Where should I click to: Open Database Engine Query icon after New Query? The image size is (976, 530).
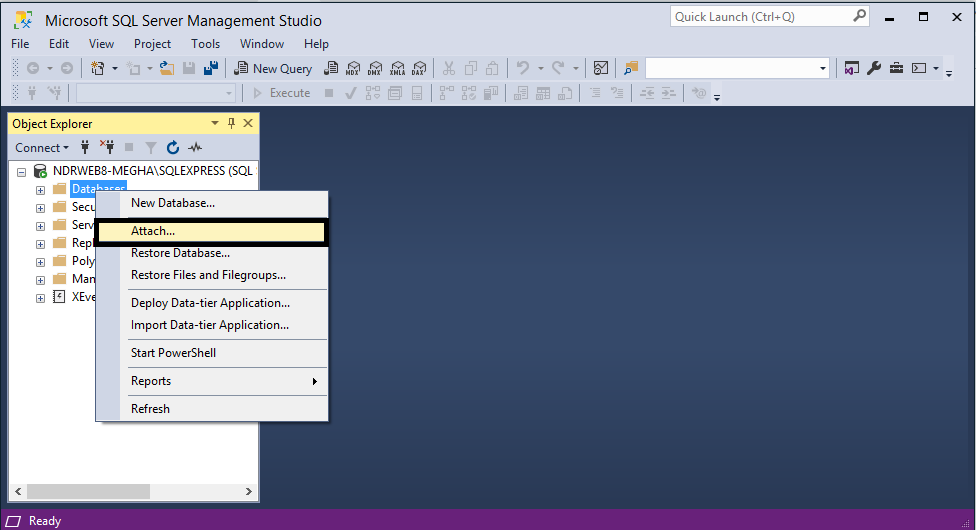tap(331, 69)
